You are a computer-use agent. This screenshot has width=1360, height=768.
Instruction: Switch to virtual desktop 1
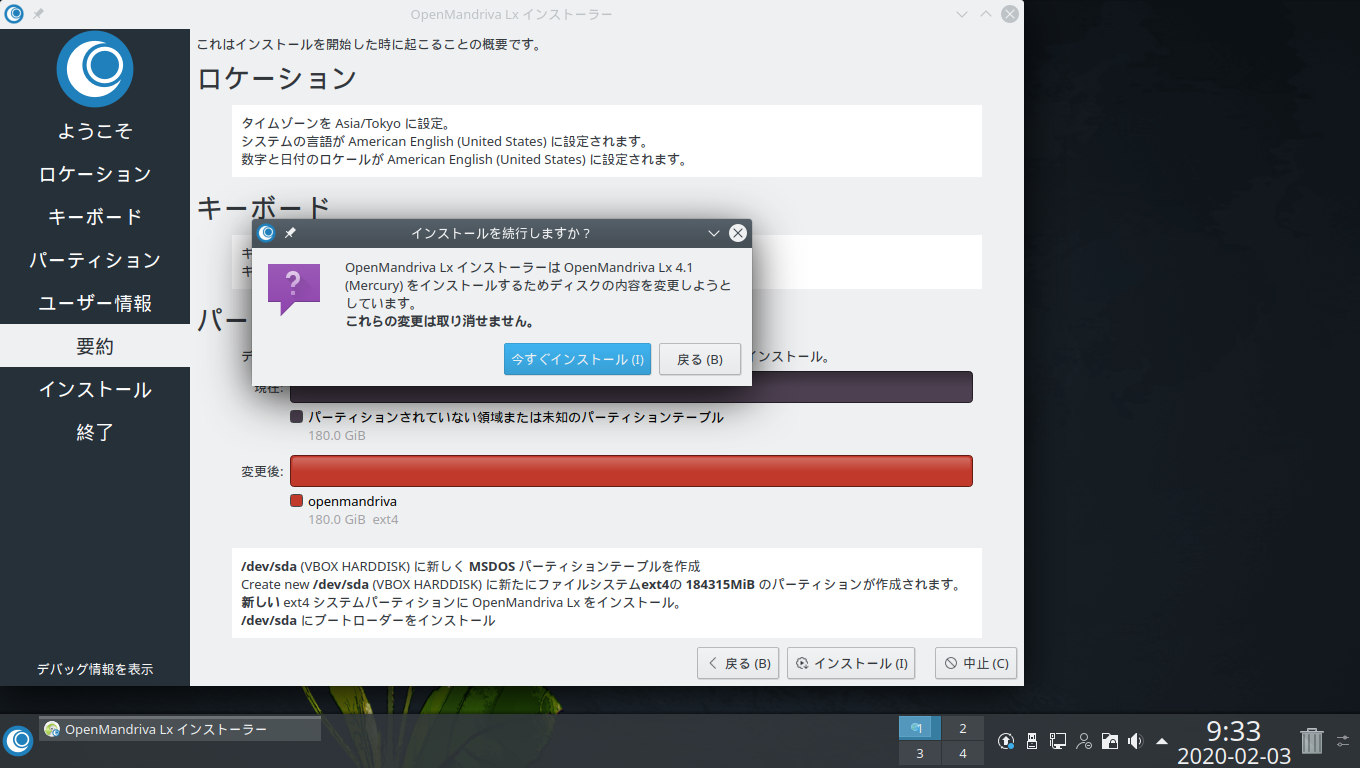[x=919, y=728]
